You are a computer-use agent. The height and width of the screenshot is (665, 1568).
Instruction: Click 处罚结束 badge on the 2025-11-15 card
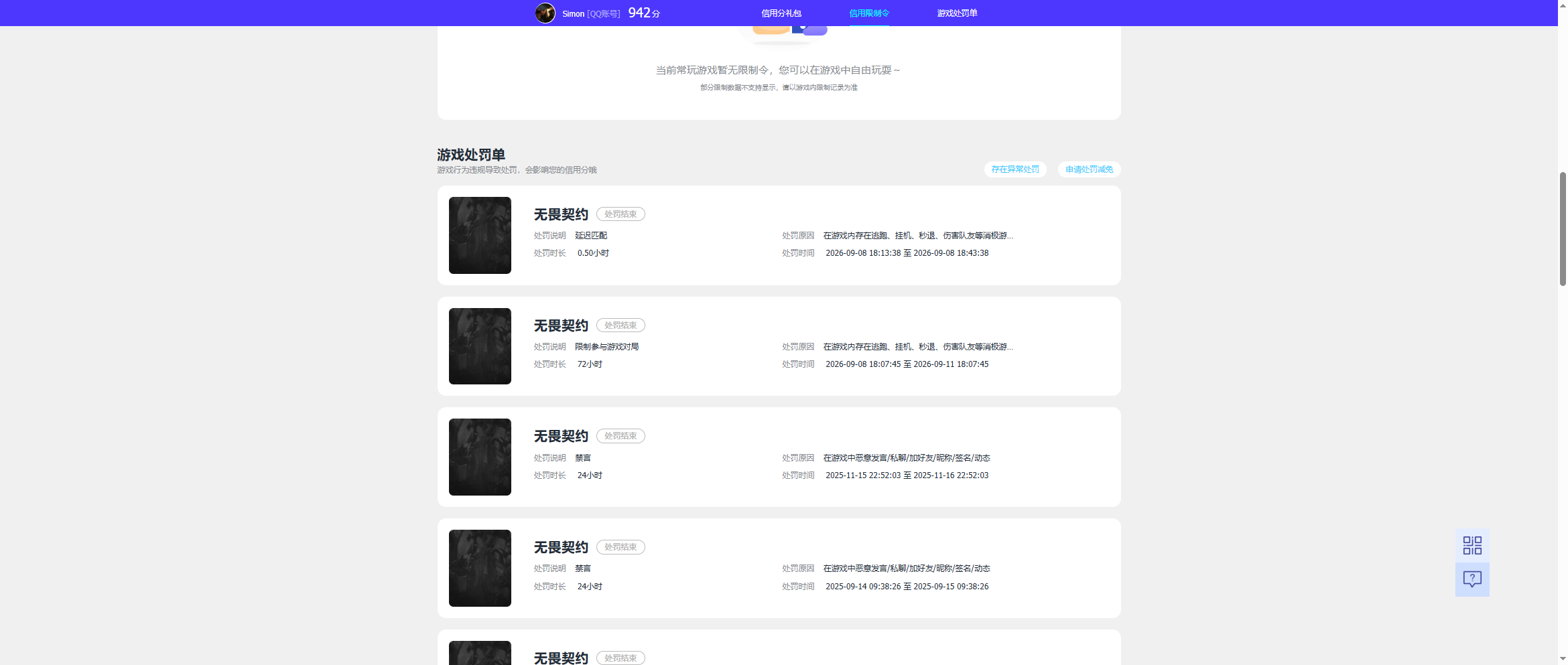click(x=620, y=436)
